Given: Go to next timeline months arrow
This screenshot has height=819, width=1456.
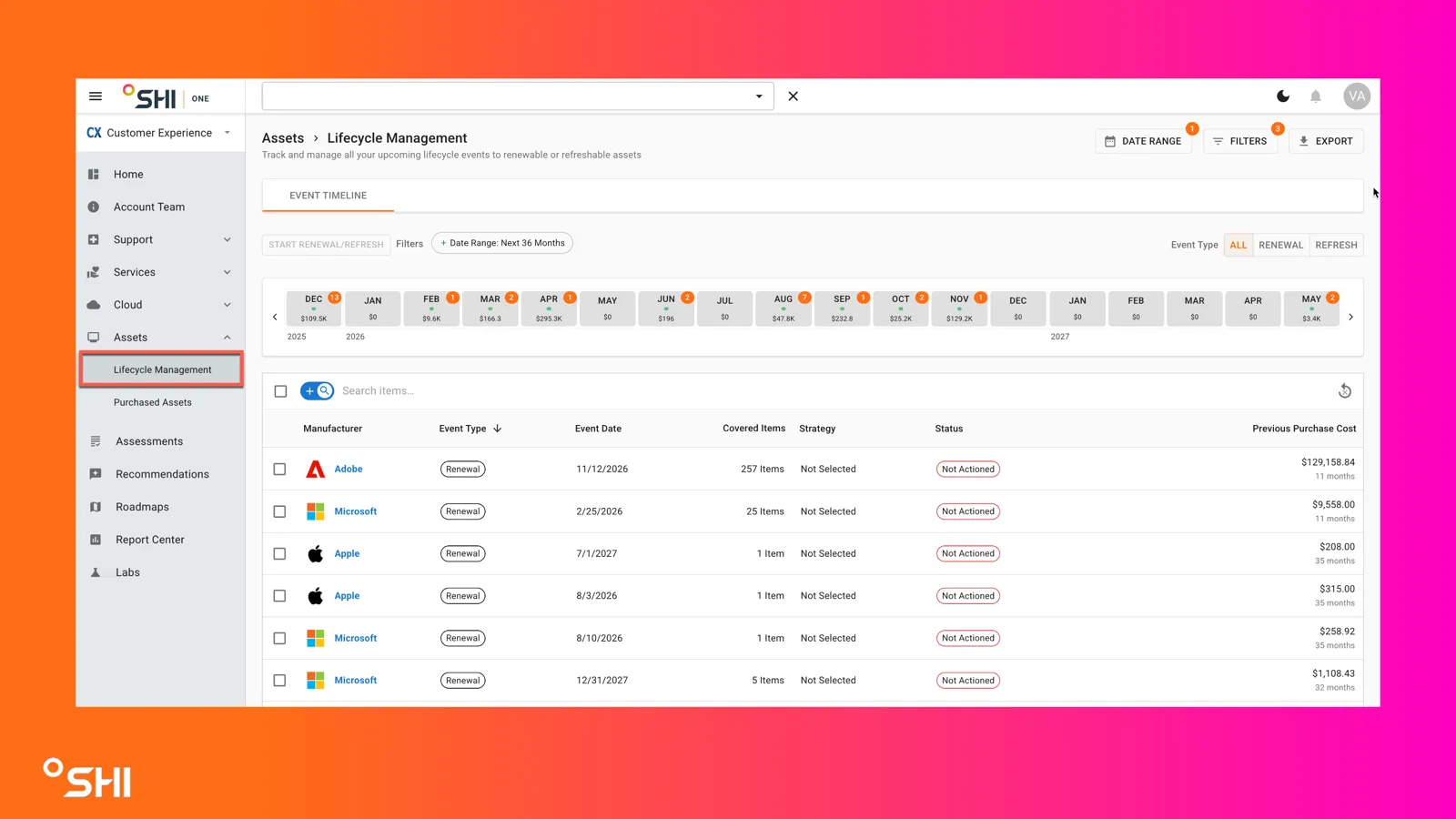Looking at the screenshot, I should coord(1350,318).
